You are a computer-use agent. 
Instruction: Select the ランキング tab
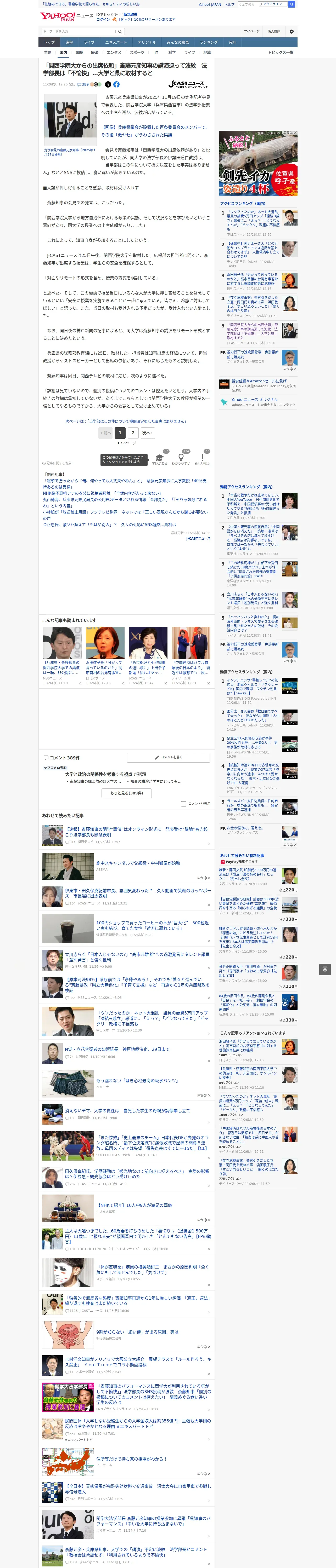209,42
